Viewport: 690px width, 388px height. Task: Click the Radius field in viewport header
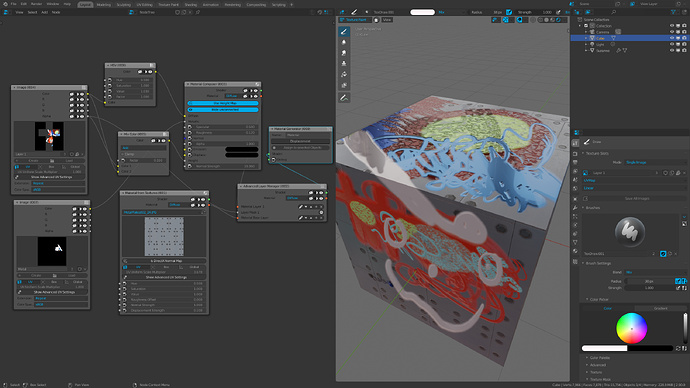click(x=488, y=12)
